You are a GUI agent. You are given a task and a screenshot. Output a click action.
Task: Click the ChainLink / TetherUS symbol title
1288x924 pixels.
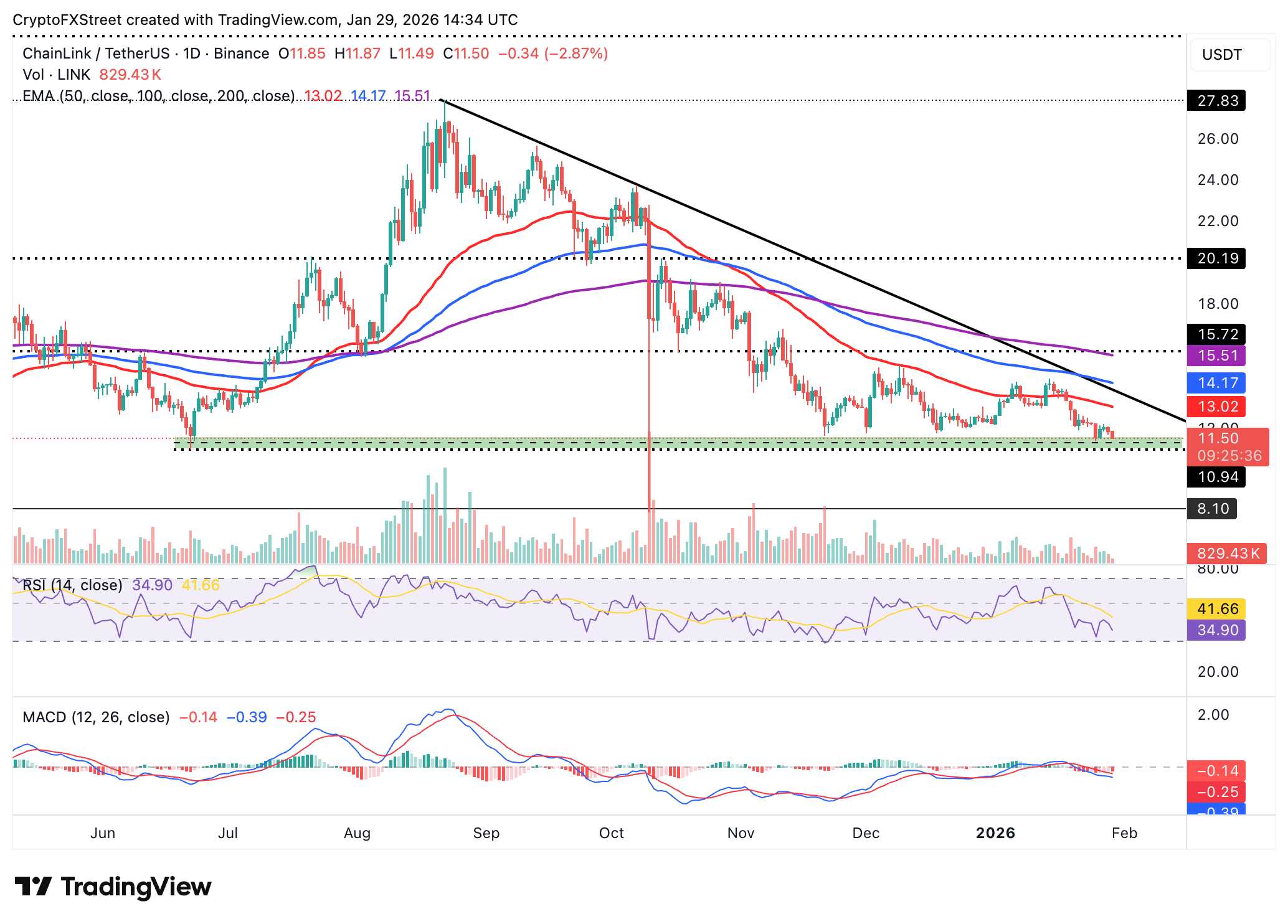[x=96, y=54]
